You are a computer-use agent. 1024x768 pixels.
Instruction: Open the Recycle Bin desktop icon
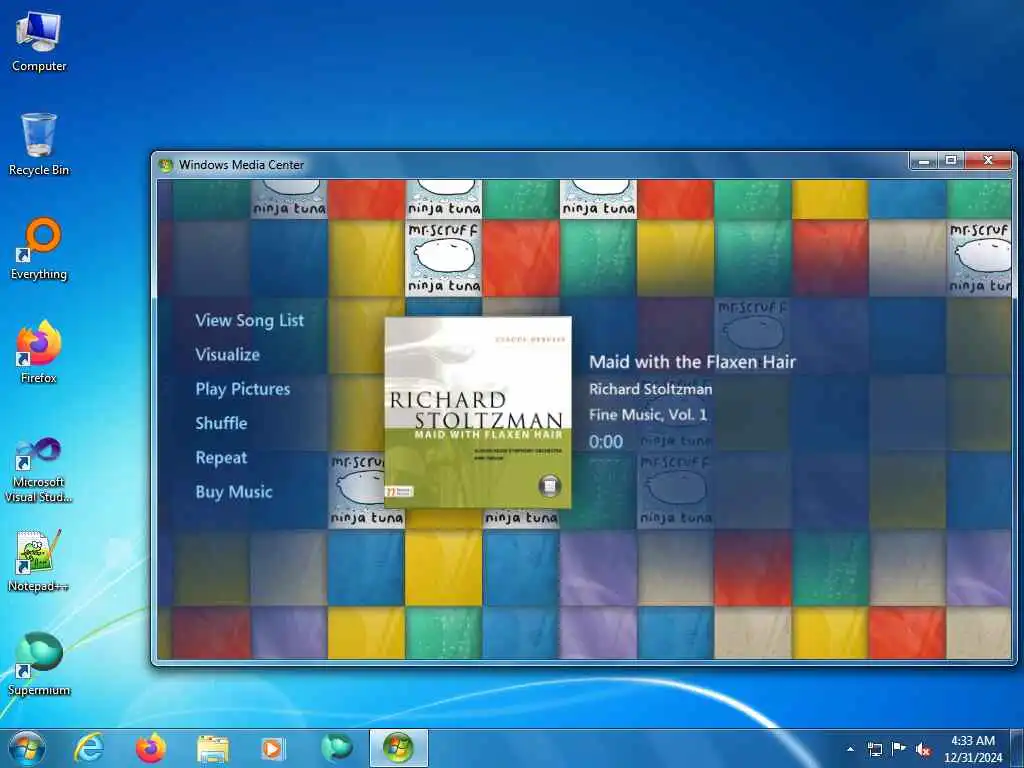click(39, 144)
